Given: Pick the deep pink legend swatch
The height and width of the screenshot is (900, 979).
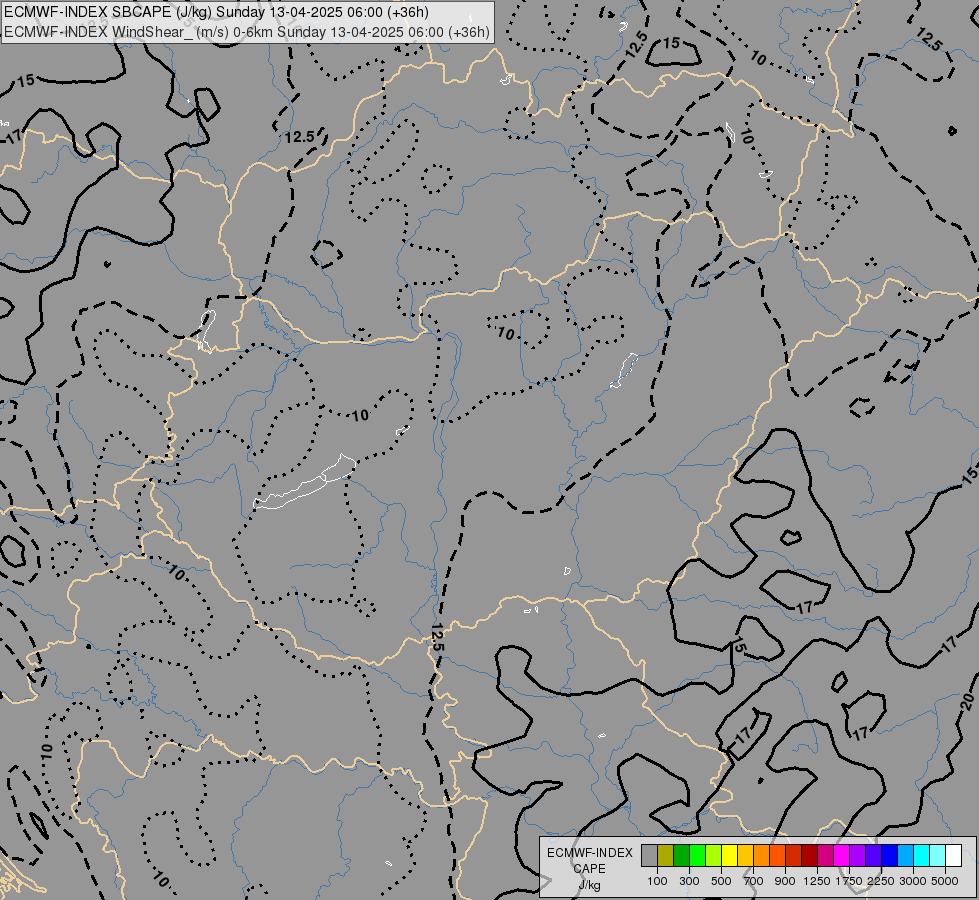Looking at the screenshot, I should tap(825, 856).
